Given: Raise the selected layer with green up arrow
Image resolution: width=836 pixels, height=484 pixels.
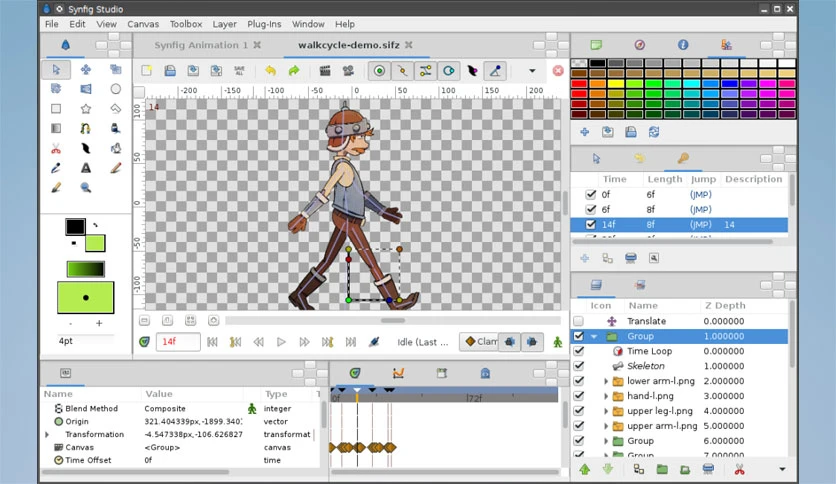Looking at the screenshot, I should tap(585, 470).
